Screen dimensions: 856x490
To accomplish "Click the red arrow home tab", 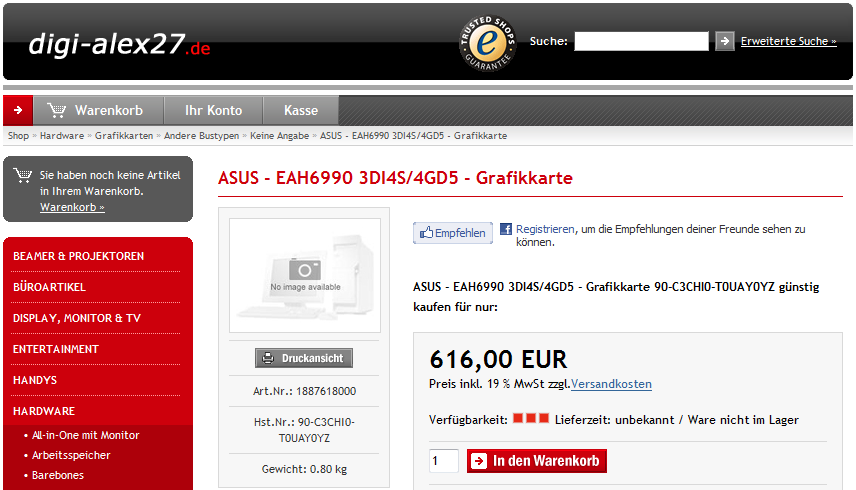I will [18, 110].
